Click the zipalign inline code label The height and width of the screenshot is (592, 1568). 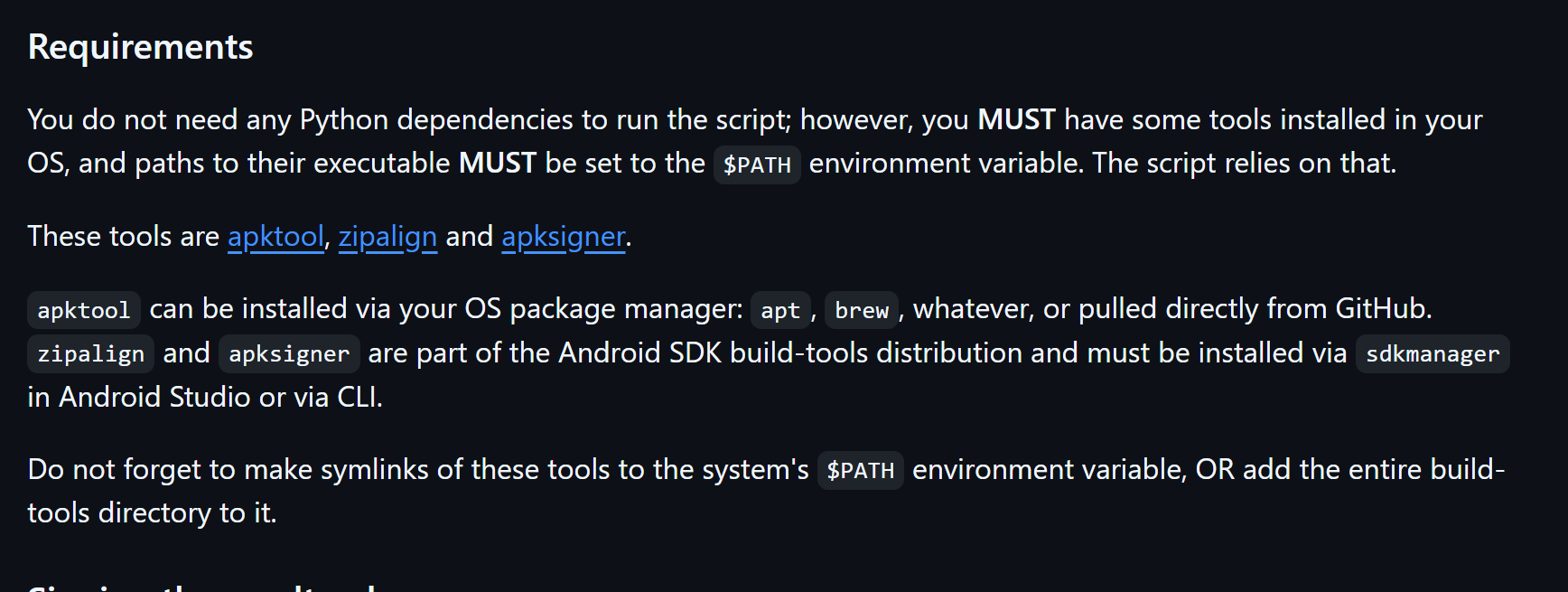[x=91, y=353]
